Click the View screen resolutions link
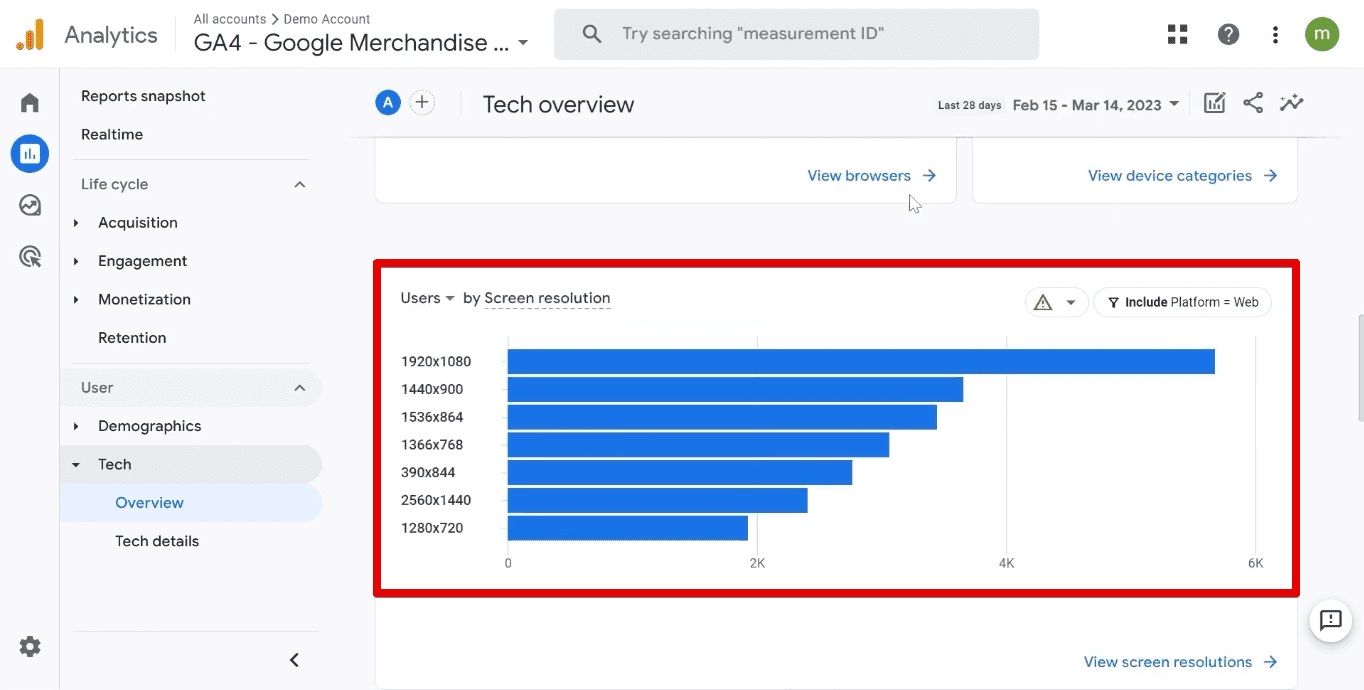The image size is (1364, 690). click(x=1168, y=661)
